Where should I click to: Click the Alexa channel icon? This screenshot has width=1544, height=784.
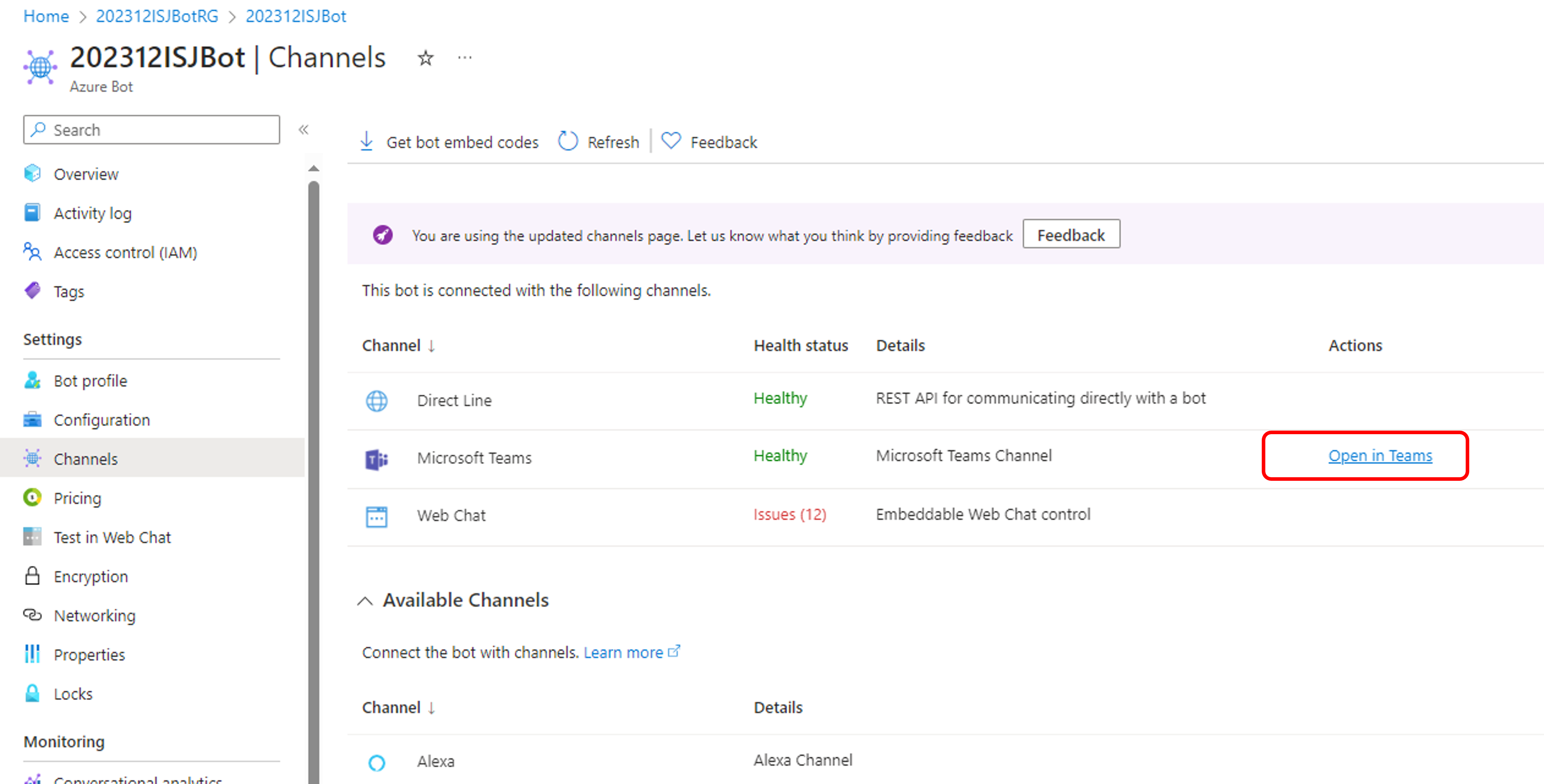pos(377,762)
